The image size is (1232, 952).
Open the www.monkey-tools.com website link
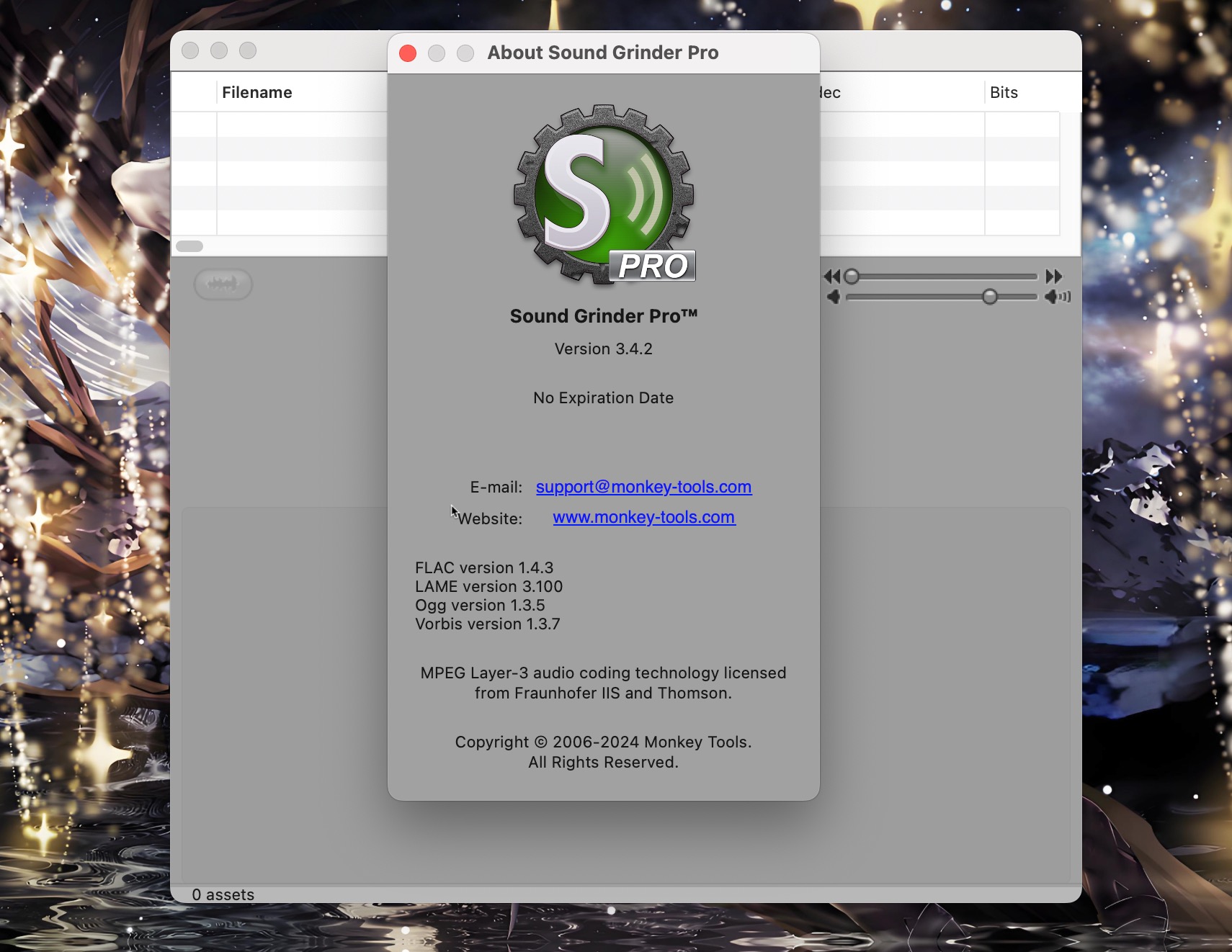click(x=644, y=518)
